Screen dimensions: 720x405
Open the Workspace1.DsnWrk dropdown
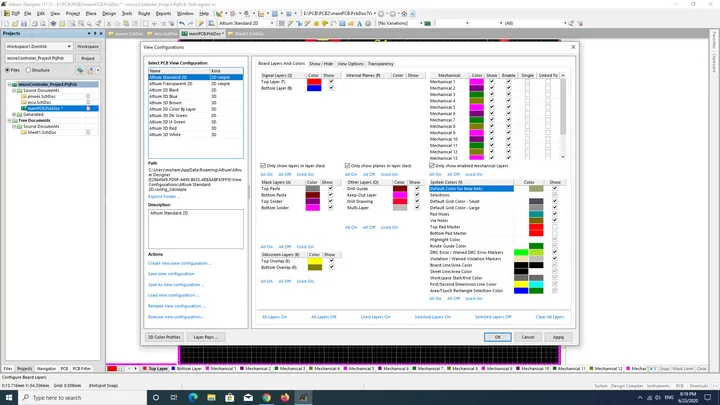point(69,46)
